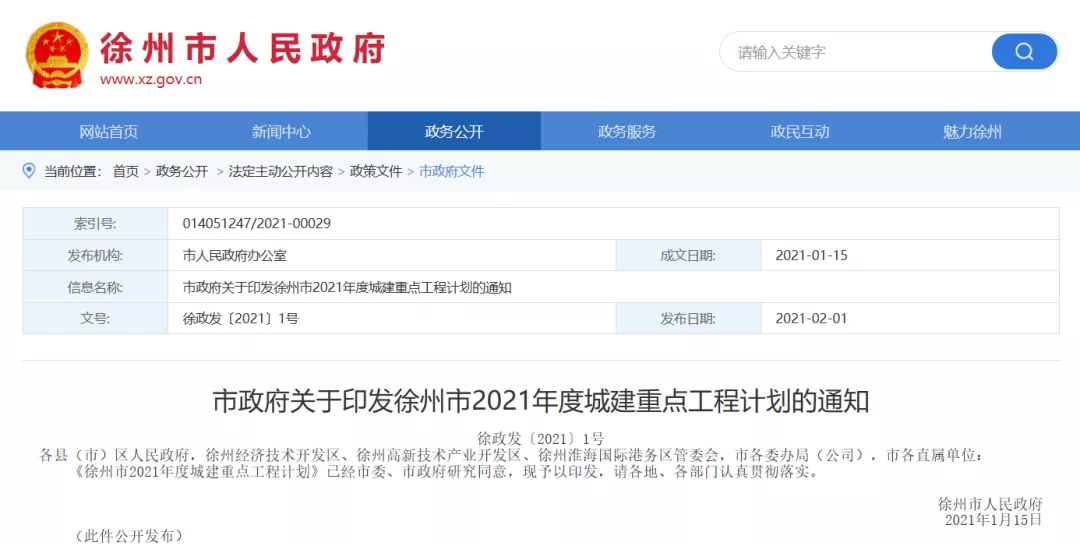The width and height of the screenshot is (1080, 546).
Task: Click the 2021年1月15日 signature date
Action: 993,520
